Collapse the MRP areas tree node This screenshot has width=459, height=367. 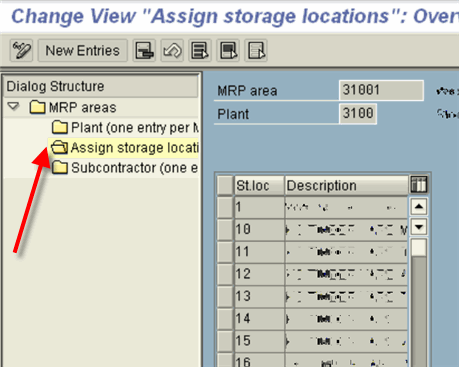pyautogui.click(x=13, y=107)
